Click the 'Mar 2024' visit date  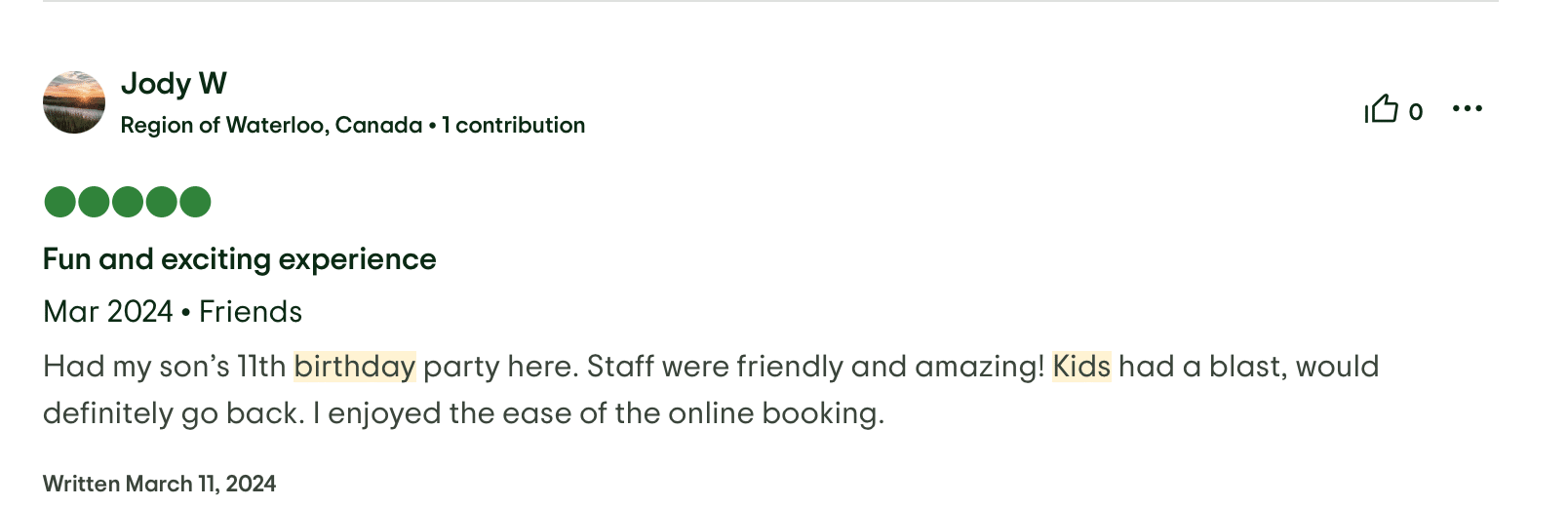pos(108,312)
